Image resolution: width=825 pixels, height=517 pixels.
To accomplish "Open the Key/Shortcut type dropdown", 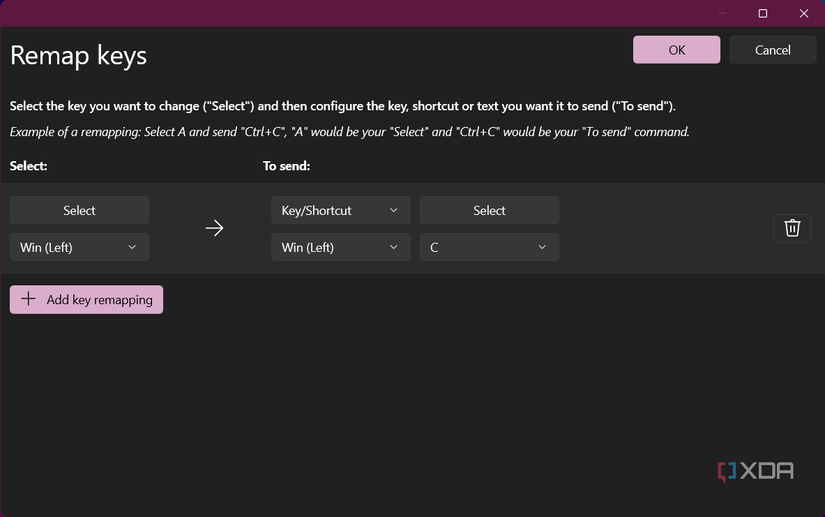I will coord(340,210).
